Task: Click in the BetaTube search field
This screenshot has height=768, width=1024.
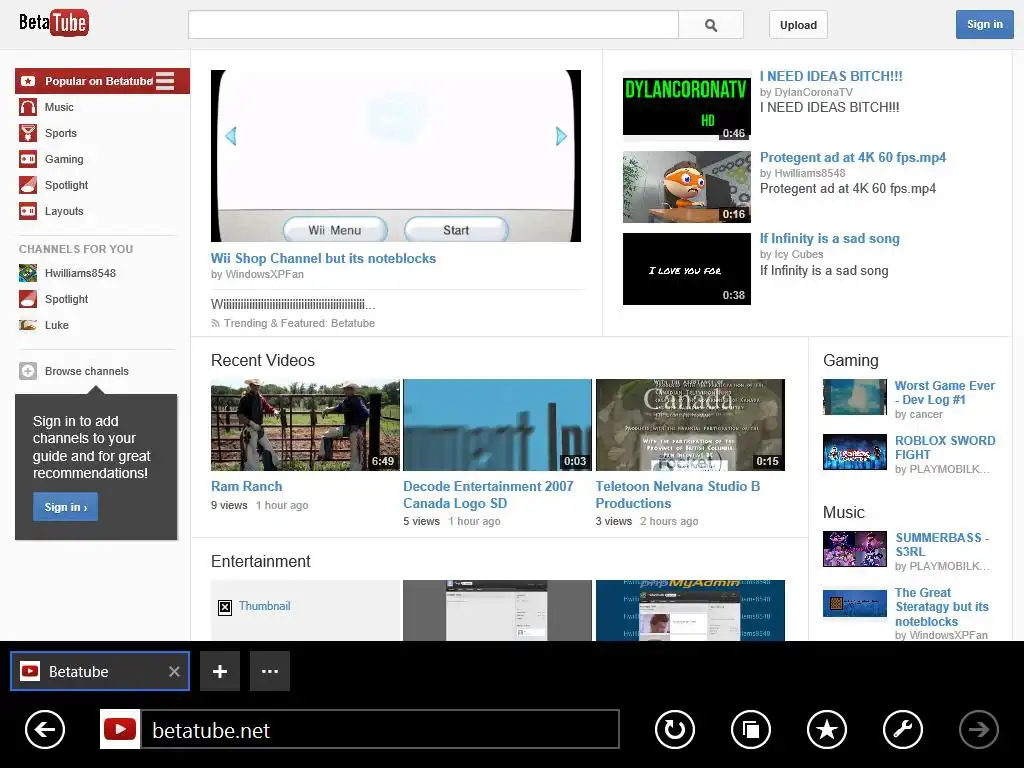Action: (x=433, y=25)
